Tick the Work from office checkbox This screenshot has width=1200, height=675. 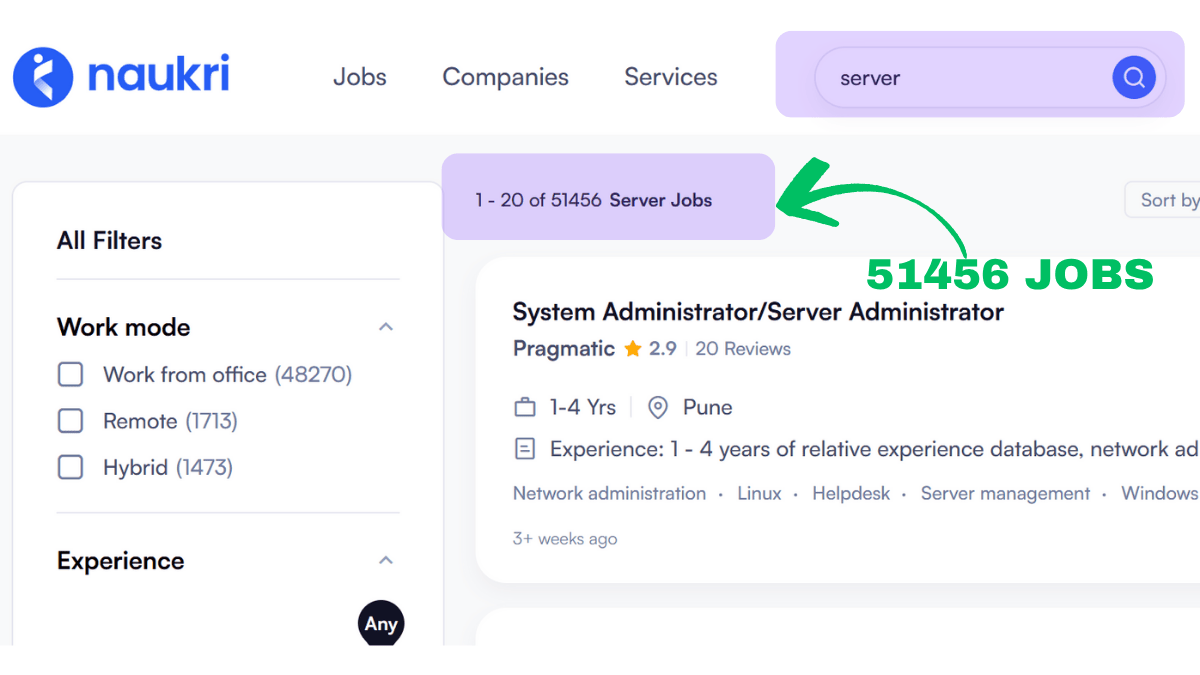tap(70, 375)
